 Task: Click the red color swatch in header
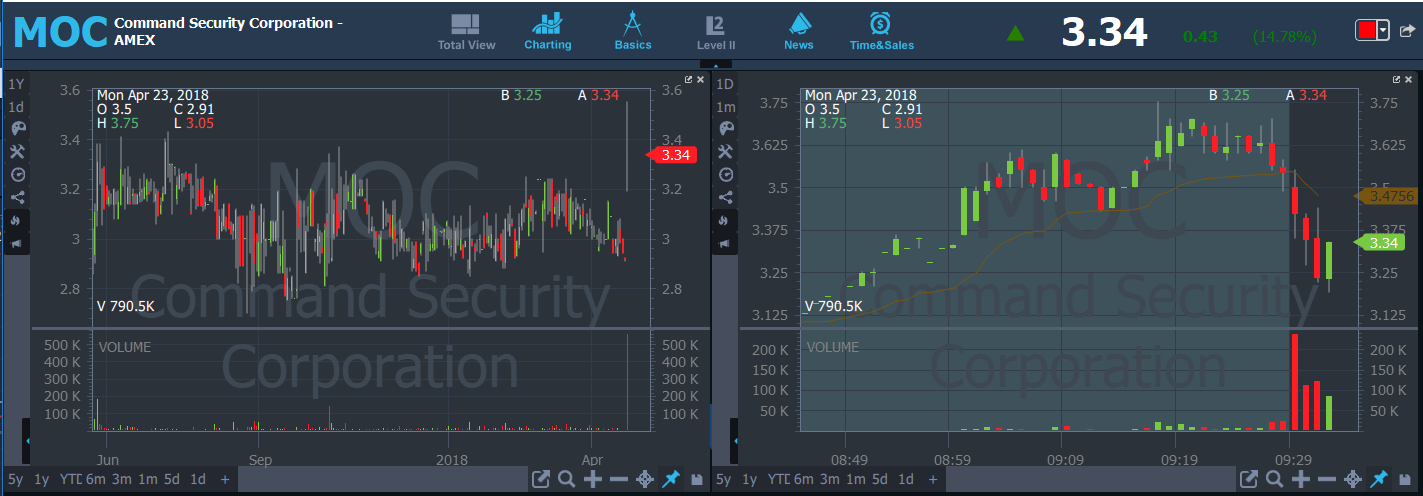coord(1366,31)
